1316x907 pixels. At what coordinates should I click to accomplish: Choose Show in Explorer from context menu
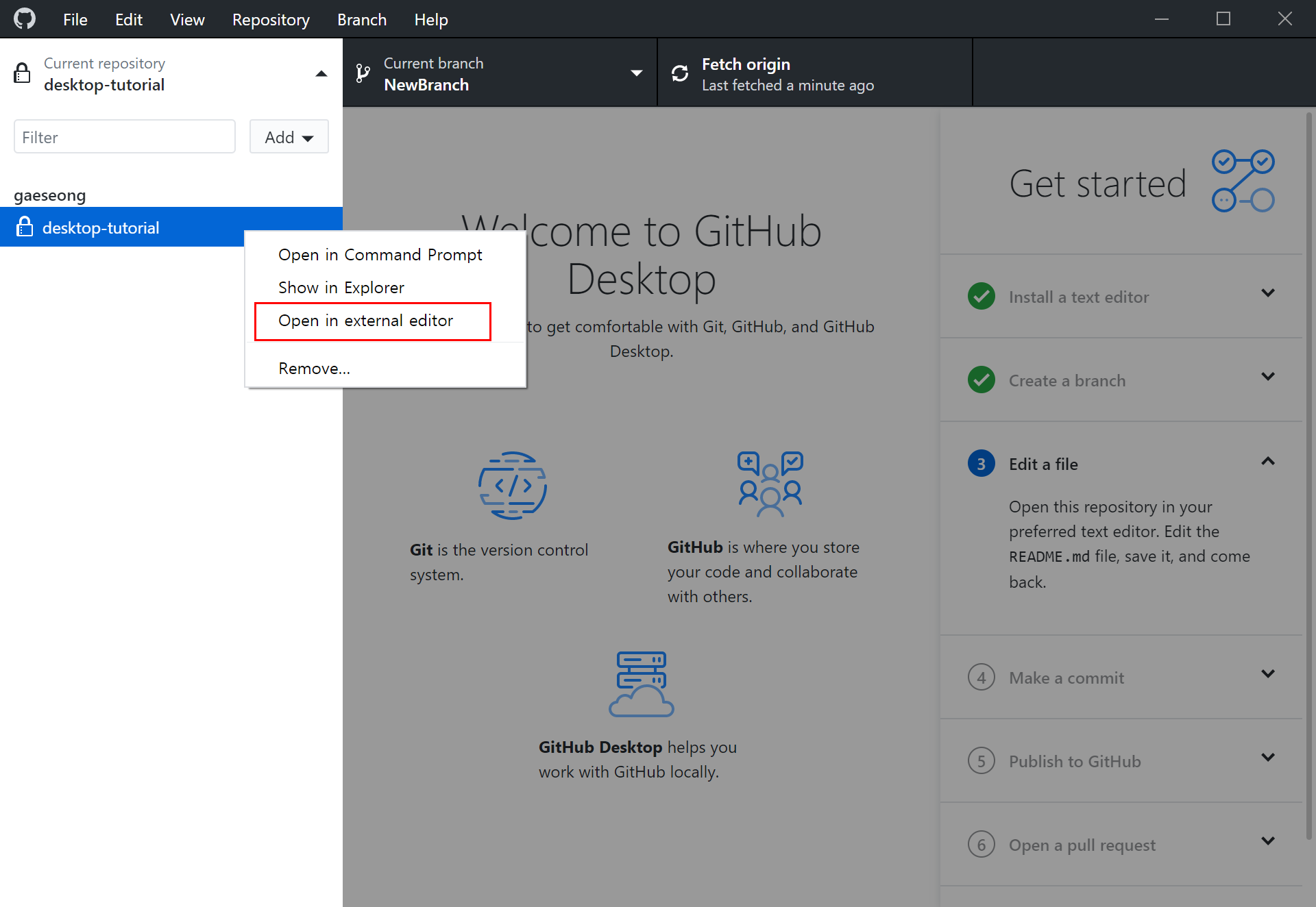click(x=385, y=288)
